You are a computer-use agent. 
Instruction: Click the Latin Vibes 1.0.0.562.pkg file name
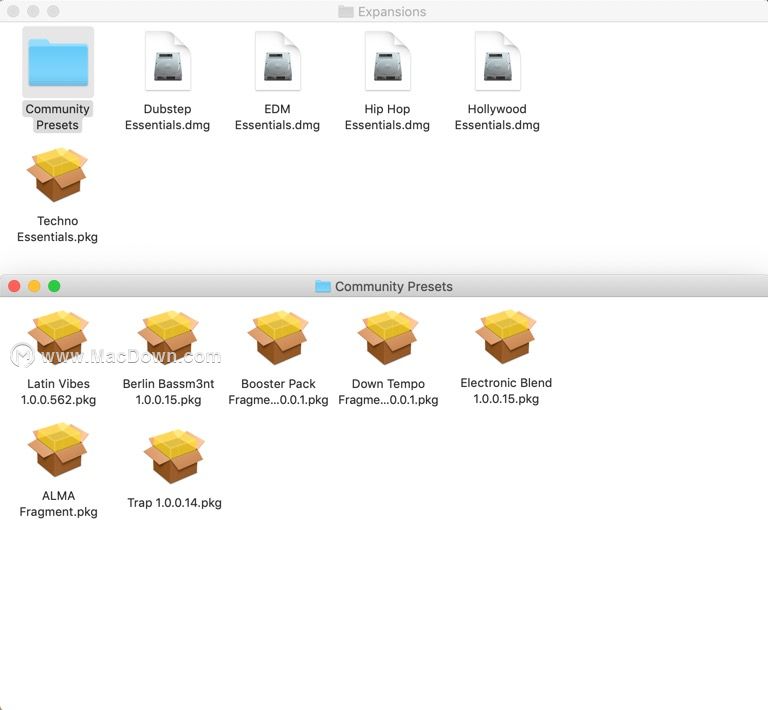click(x=58, y=391)
